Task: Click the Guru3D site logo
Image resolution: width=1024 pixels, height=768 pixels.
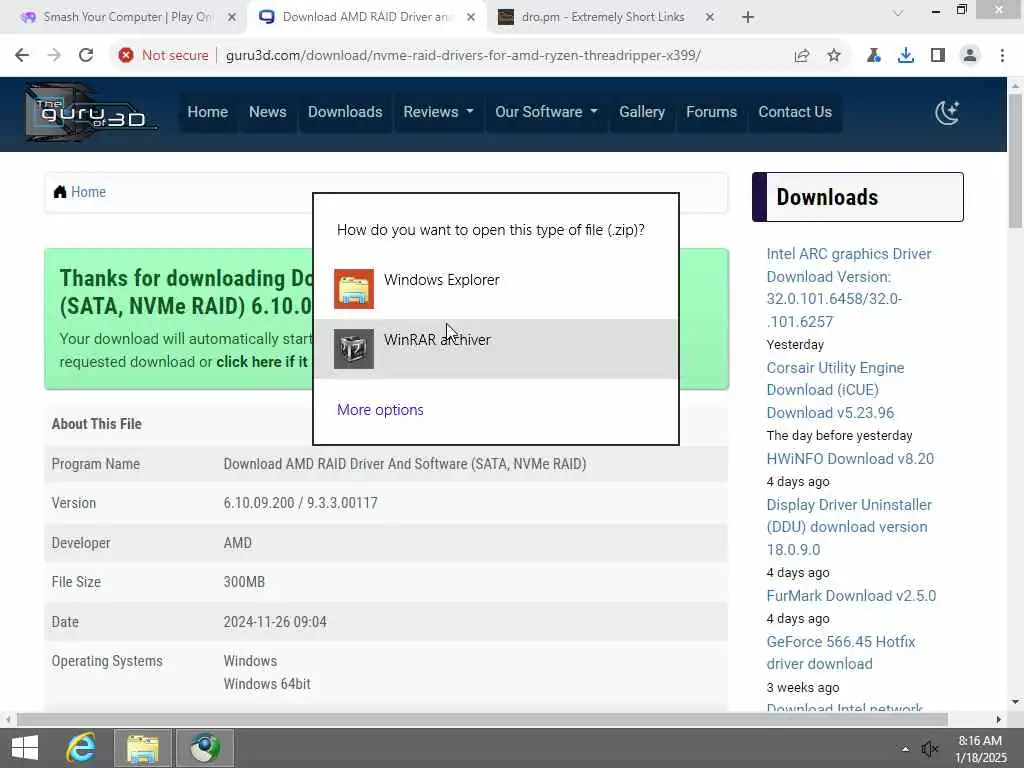Action: 90,112
